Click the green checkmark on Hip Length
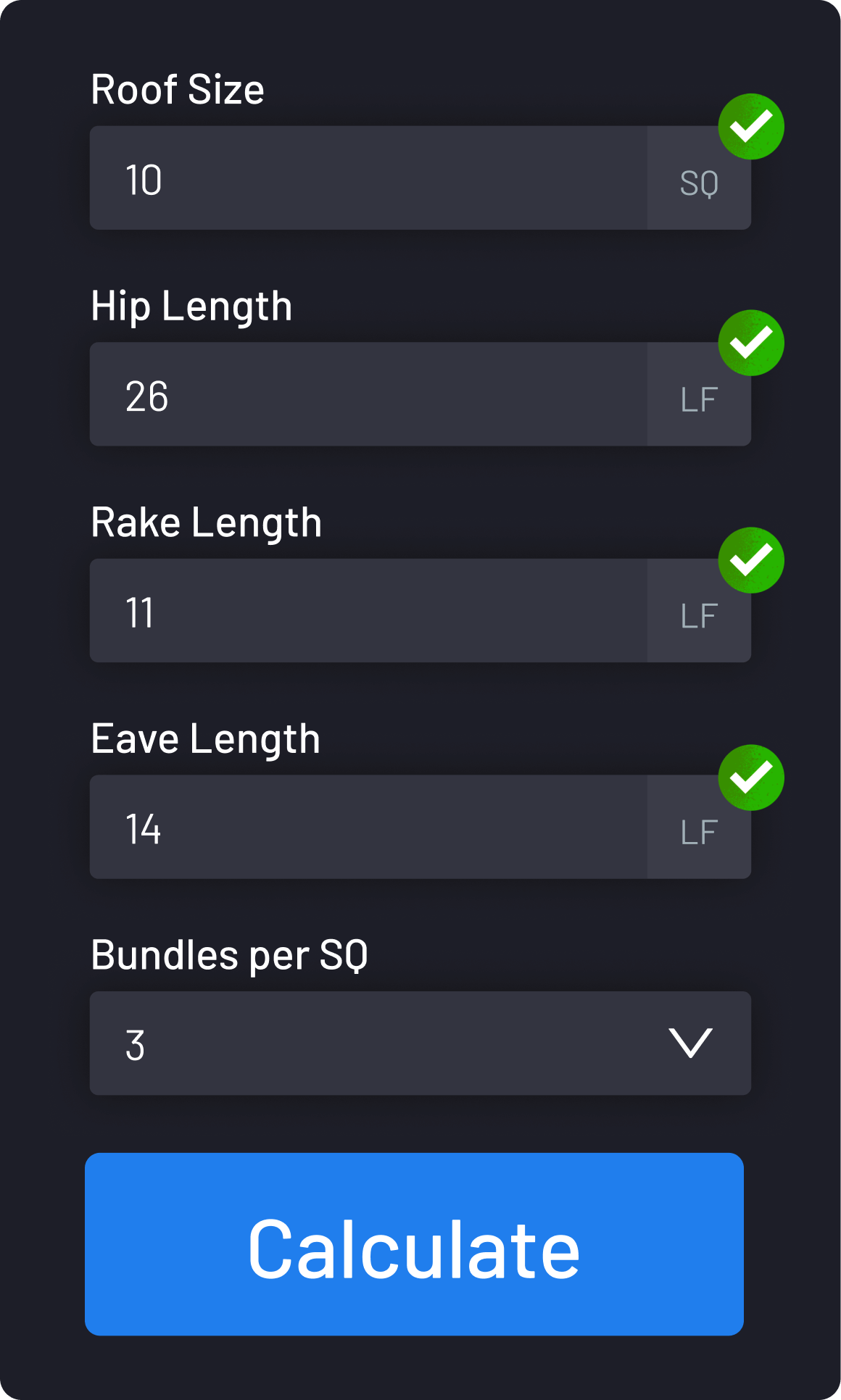Viewport: 841px width, 1400px height. pos(751,343)
